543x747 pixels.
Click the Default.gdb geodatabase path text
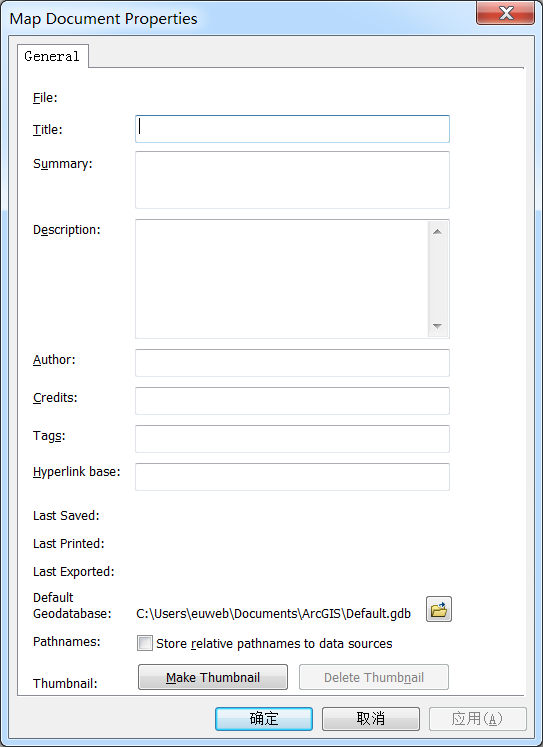pyautogui.click(x=273, y=613)
